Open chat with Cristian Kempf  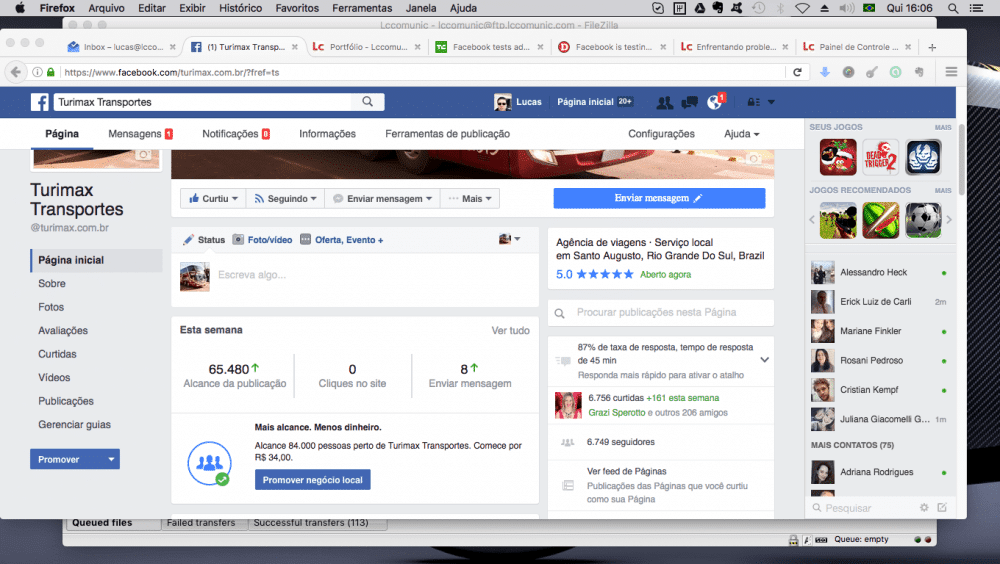click(x=879, y=390)
